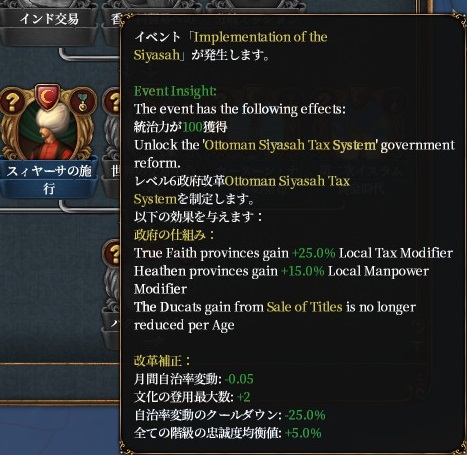Image resolution: width=467 pixels, height=455 pixels.
Task: Click the red crescent shield atop the portrait
Action: coord(48,97)
